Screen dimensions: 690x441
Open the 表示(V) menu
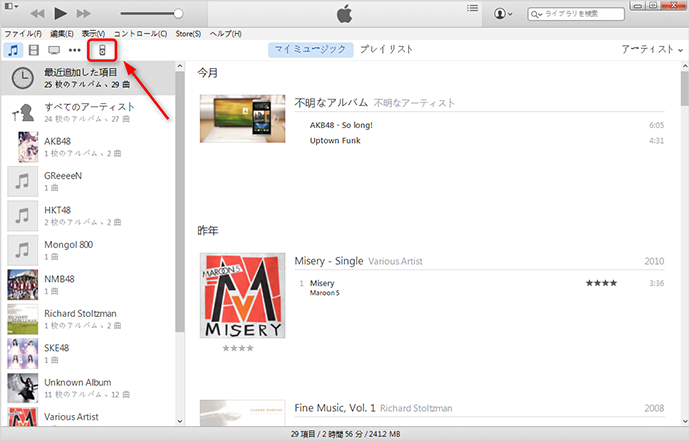tap(93, 34)
